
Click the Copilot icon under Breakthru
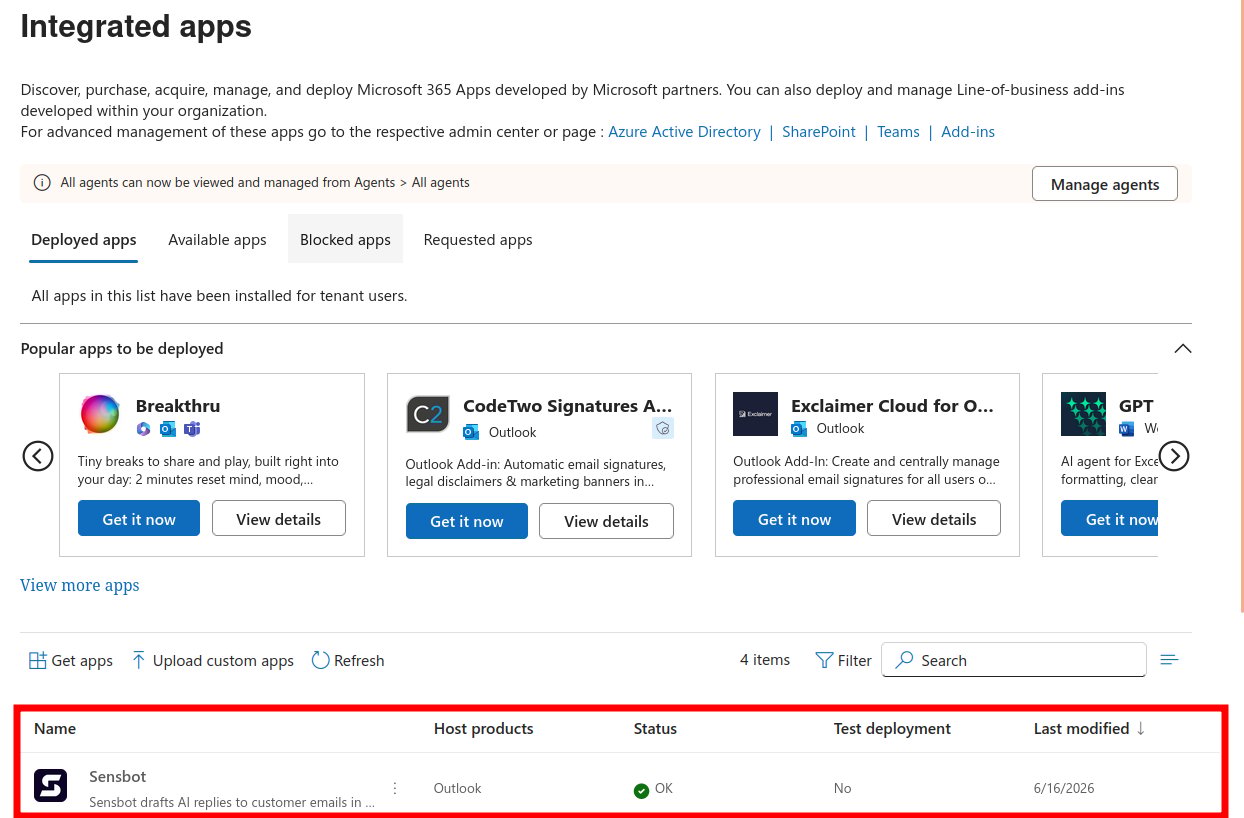click(x=144, y=429)
